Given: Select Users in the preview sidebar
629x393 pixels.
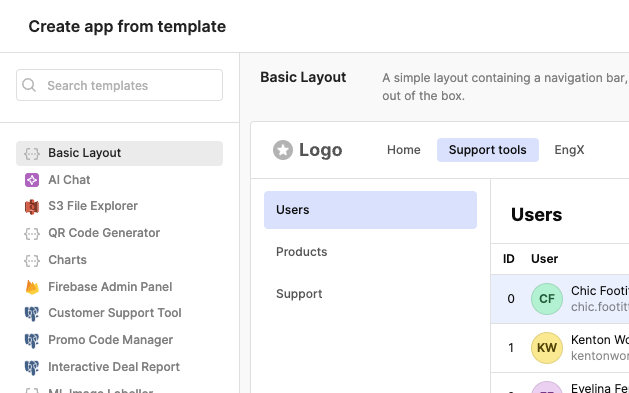Looking at the screenshot, I should pos(370,210).
